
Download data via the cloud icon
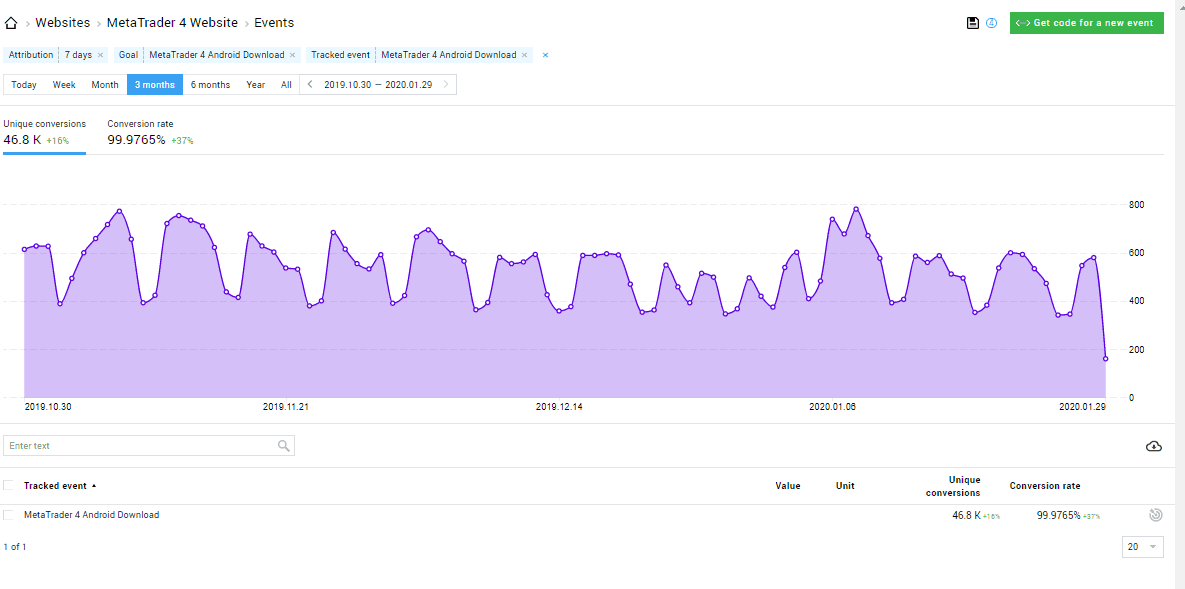click(1153, 446)
